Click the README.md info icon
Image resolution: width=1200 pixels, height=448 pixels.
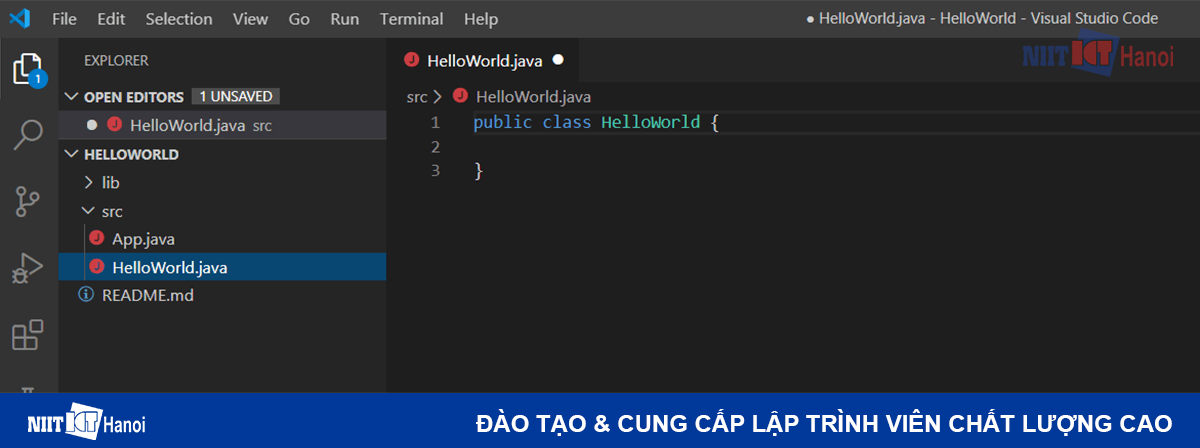pyautogui.click(x=85, y=295)
